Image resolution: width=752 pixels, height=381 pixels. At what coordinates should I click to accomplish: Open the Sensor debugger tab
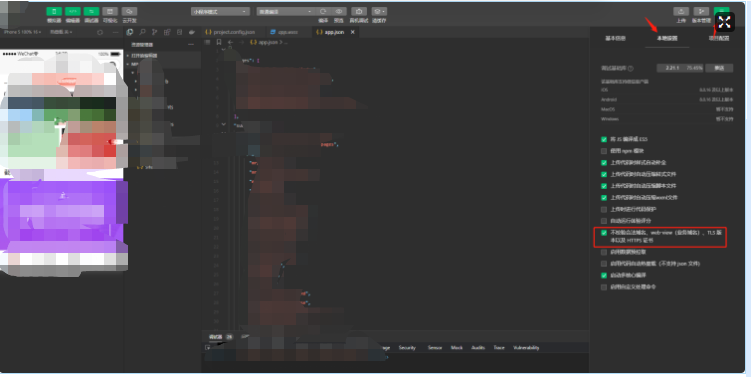point(435,347)
